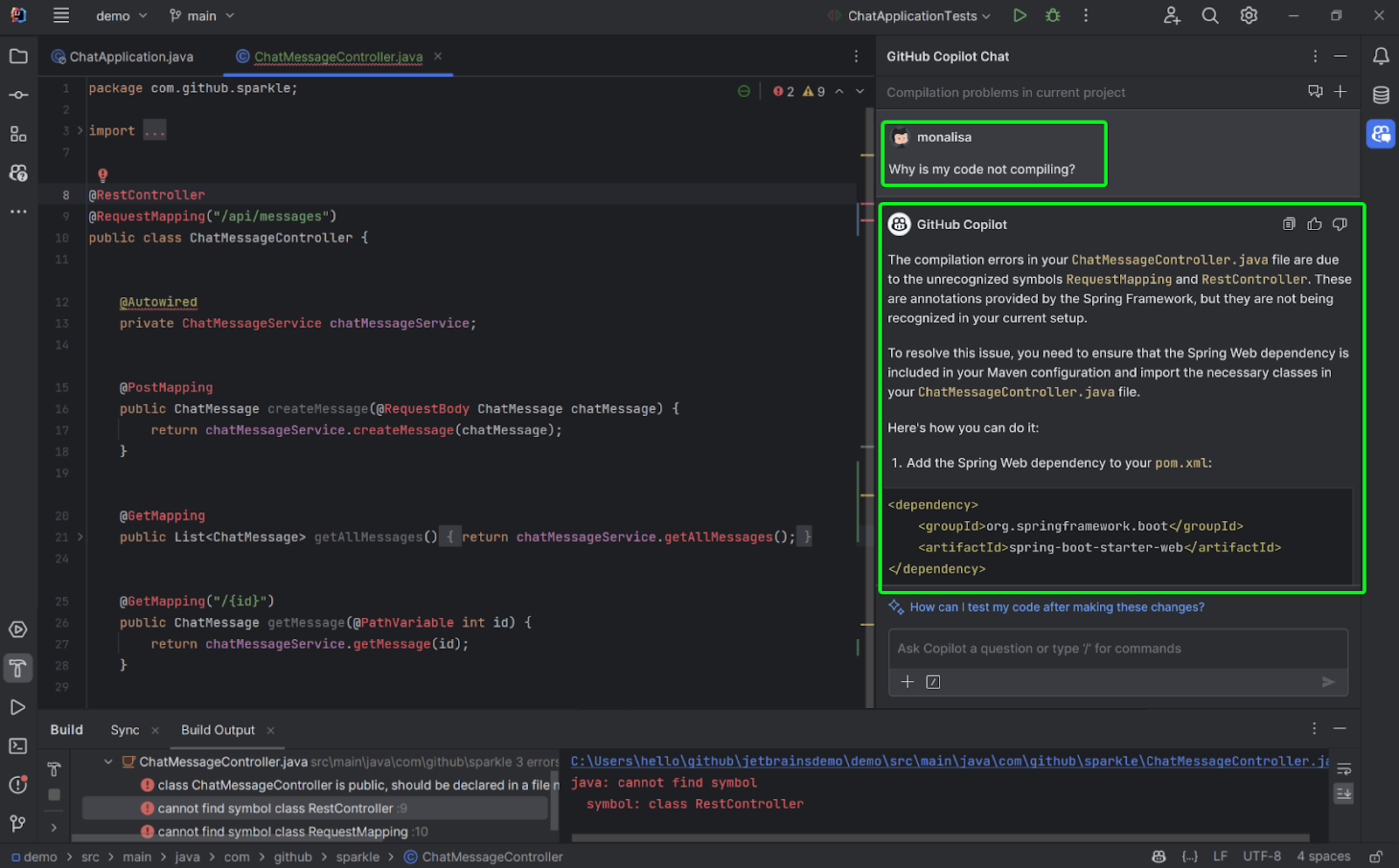
Task: Rebuild with hammer icon in Build panel
Action: [x=54, y=769]
